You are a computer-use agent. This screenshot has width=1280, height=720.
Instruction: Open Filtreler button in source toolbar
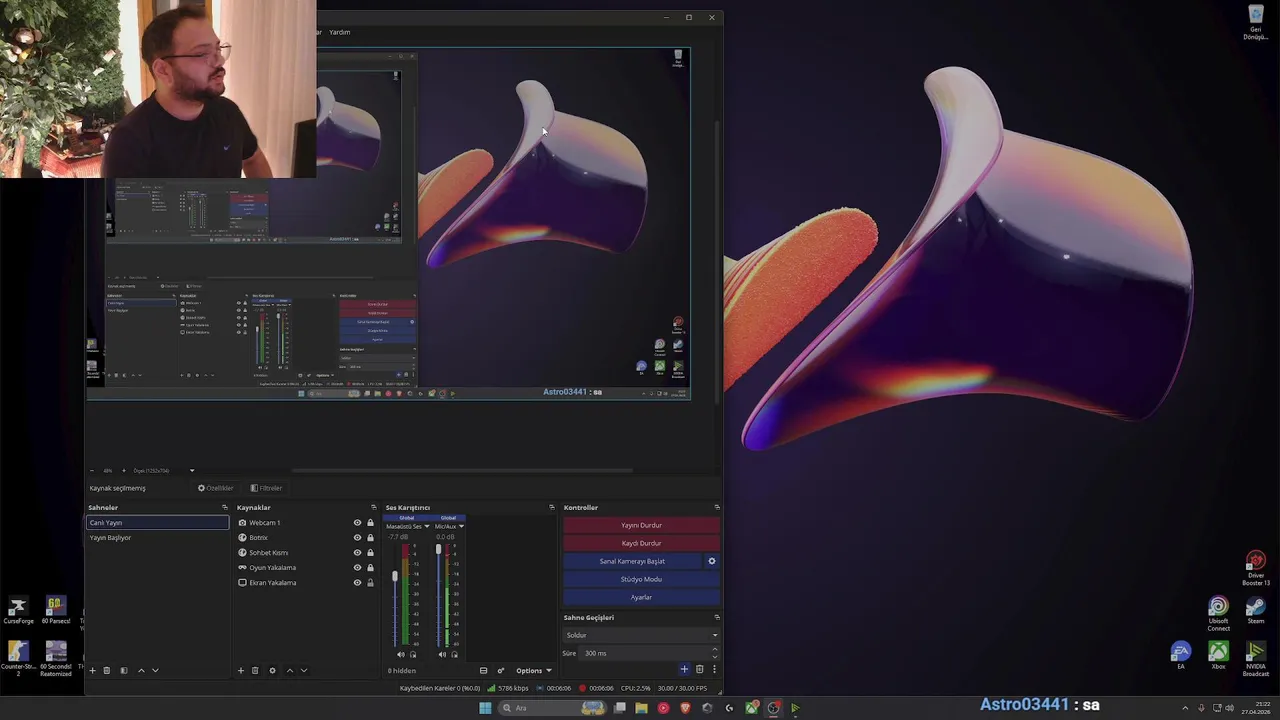tap(267, 488)
